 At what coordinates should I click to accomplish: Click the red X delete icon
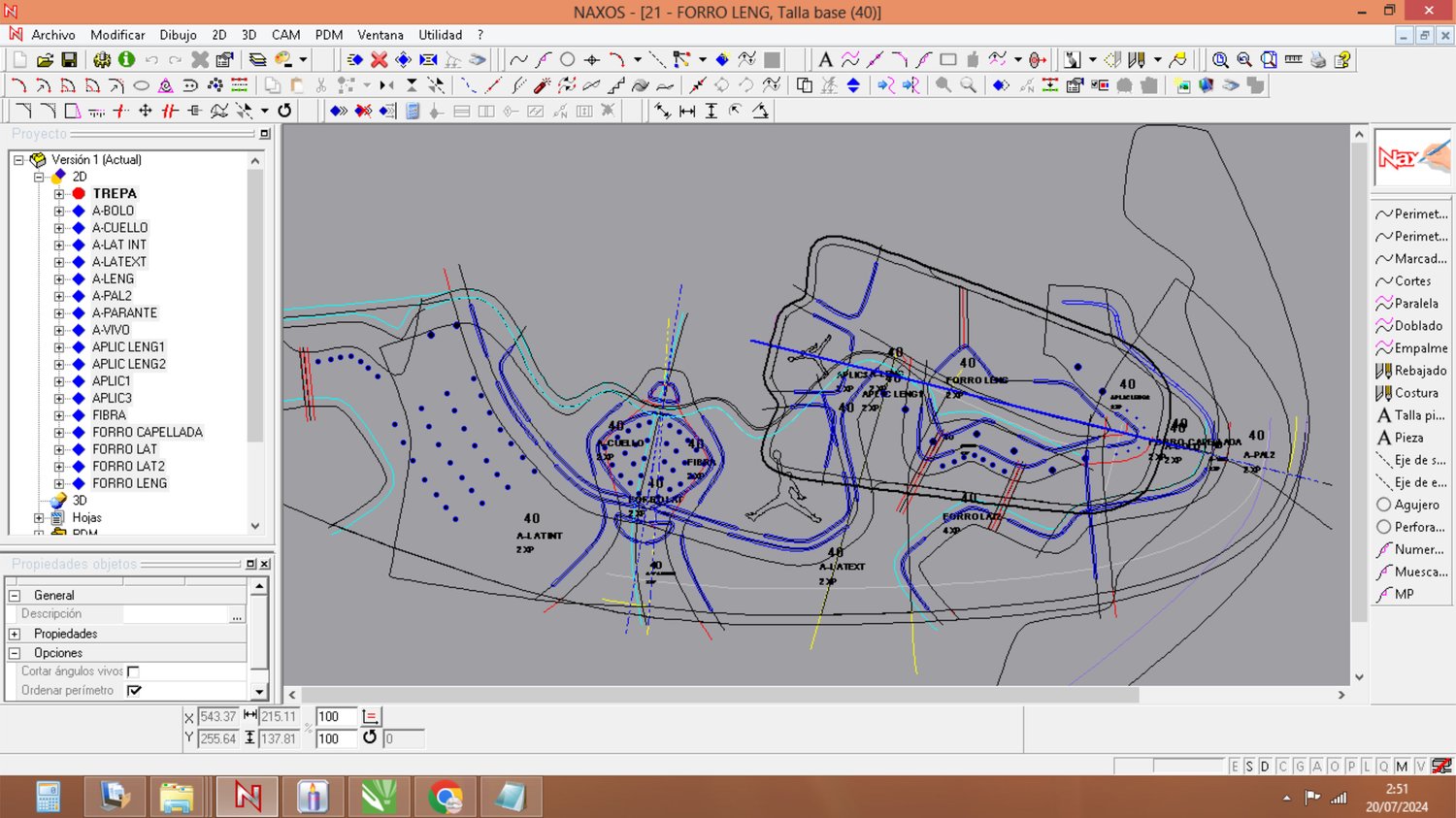pyautogui.click(x=380, y=60)
